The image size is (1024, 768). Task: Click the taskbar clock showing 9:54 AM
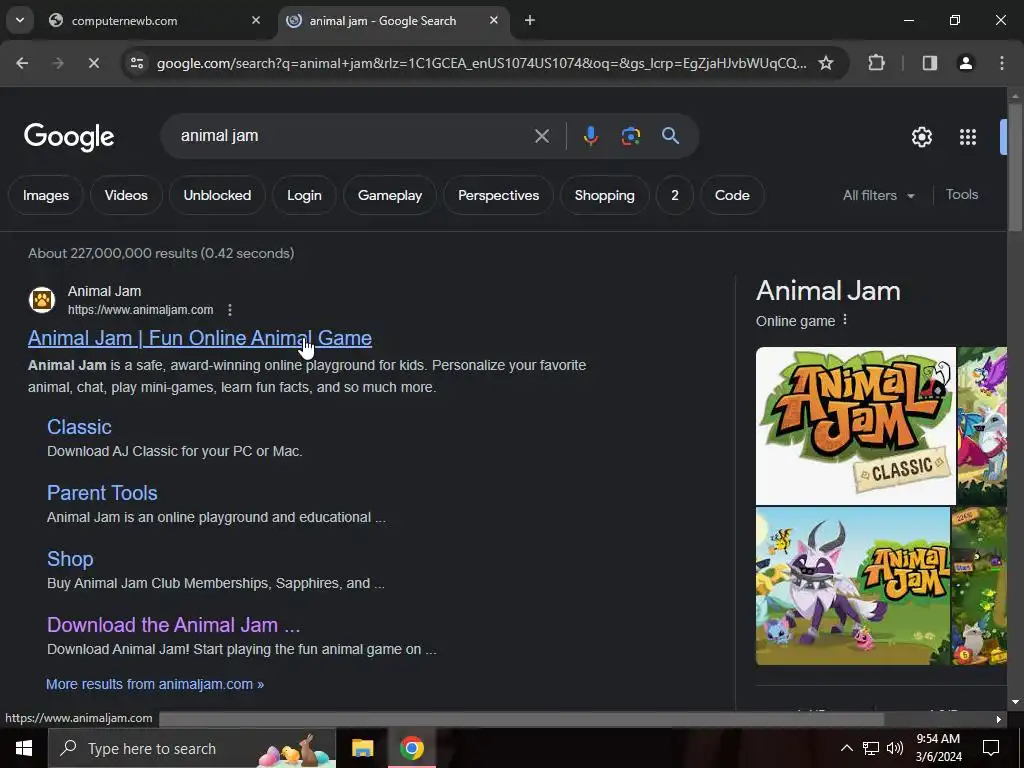pos(938,748)
